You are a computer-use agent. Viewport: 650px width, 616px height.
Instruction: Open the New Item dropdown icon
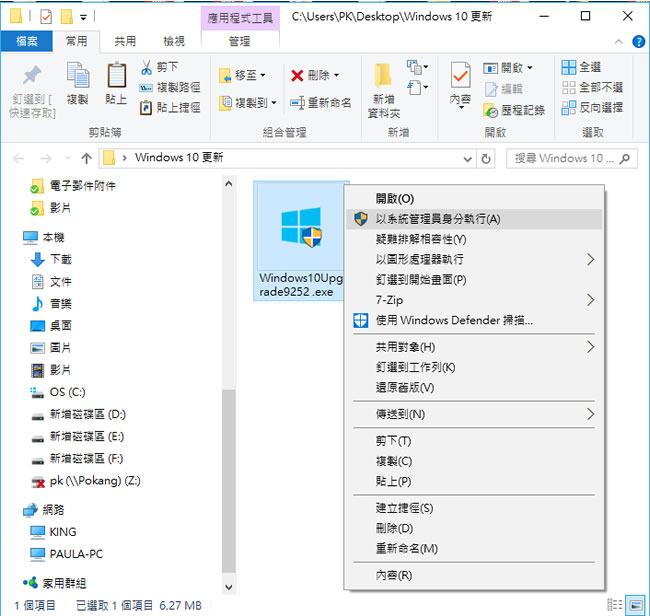417,67
